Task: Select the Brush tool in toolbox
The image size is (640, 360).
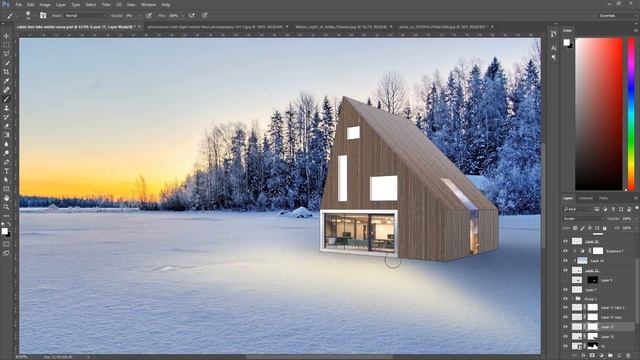Action: (6, 99)
